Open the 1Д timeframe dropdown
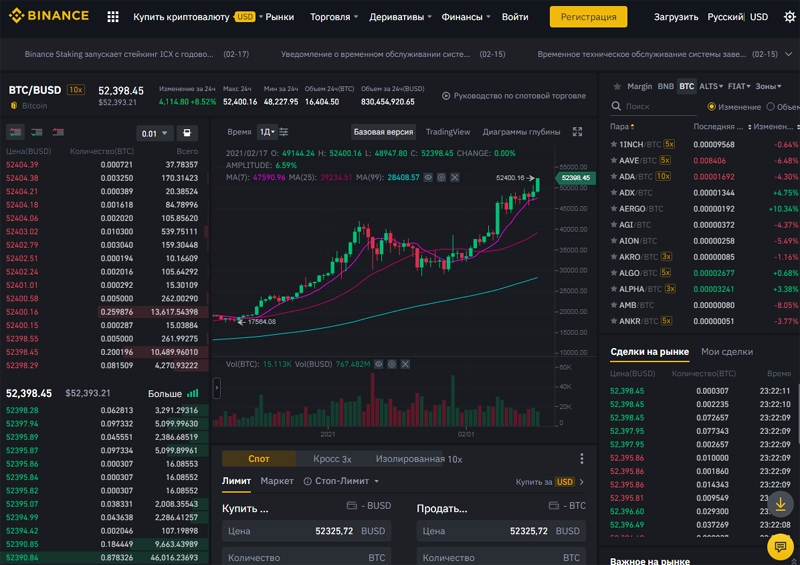Screen dimensions: 800x565 pyautogui.click(x=267, y=132)
